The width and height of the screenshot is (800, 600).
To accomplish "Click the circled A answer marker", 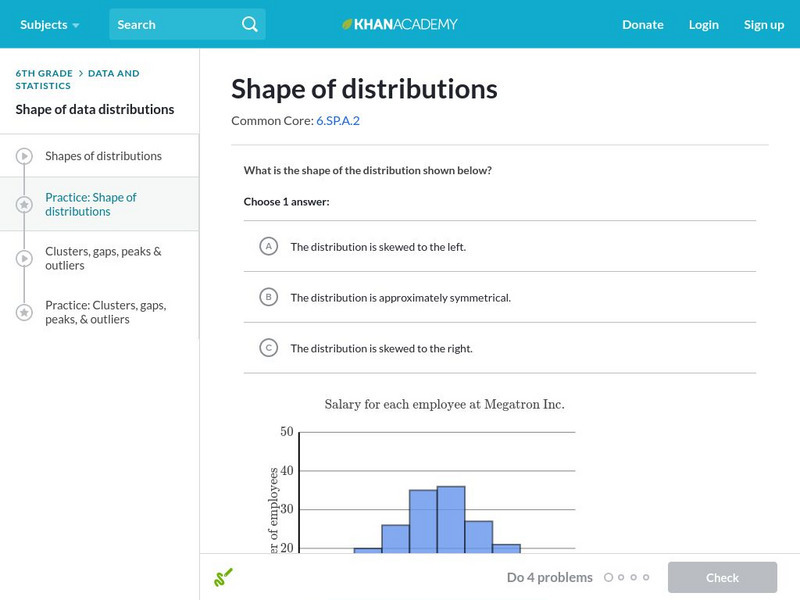I will tap(266, 246).
